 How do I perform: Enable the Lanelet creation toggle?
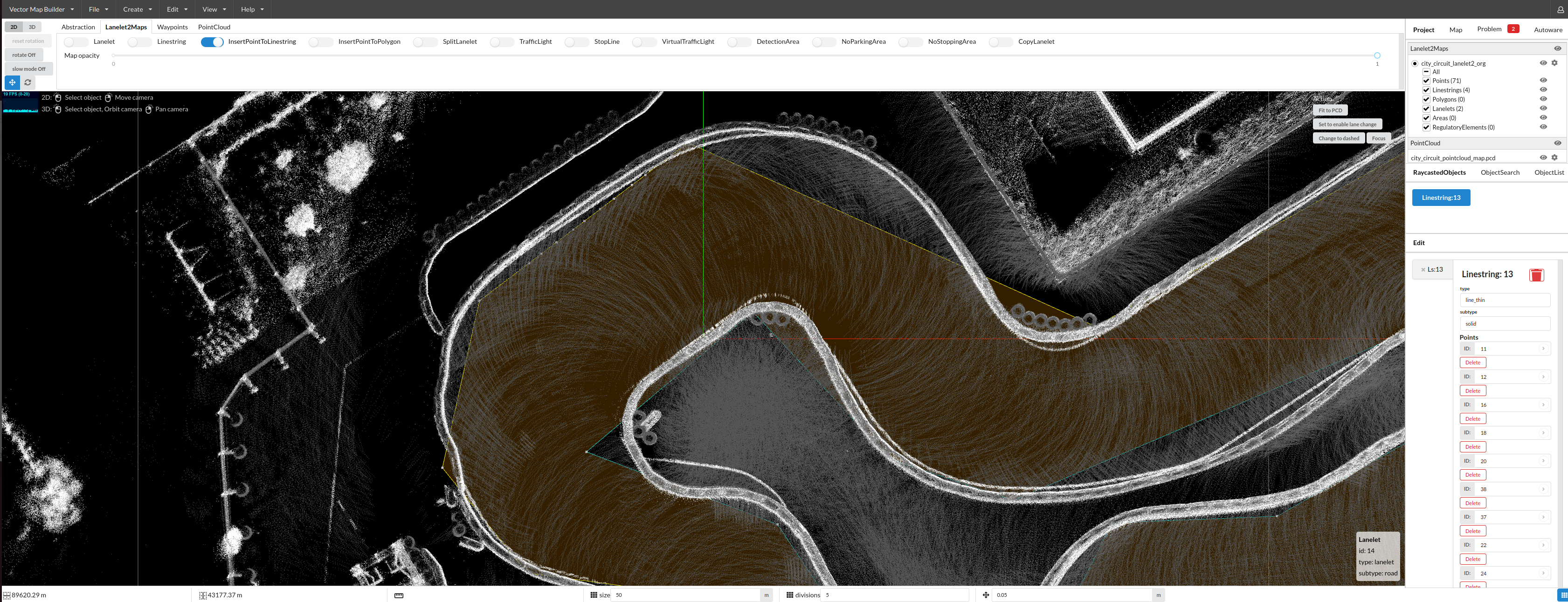click(76, 41)
